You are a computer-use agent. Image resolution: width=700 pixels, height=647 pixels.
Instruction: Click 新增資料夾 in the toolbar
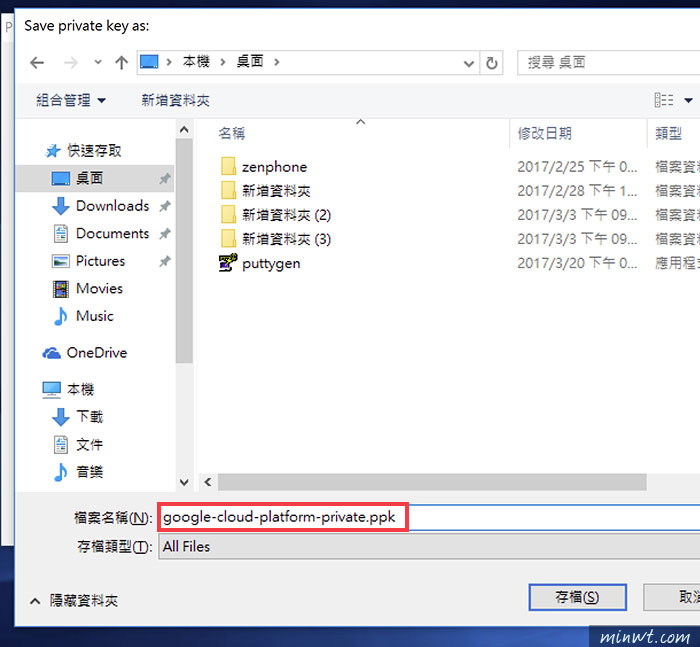175,100
